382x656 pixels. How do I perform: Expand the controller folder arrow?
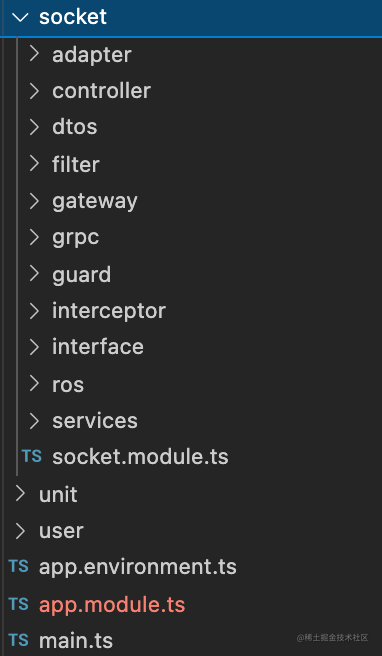34,91
